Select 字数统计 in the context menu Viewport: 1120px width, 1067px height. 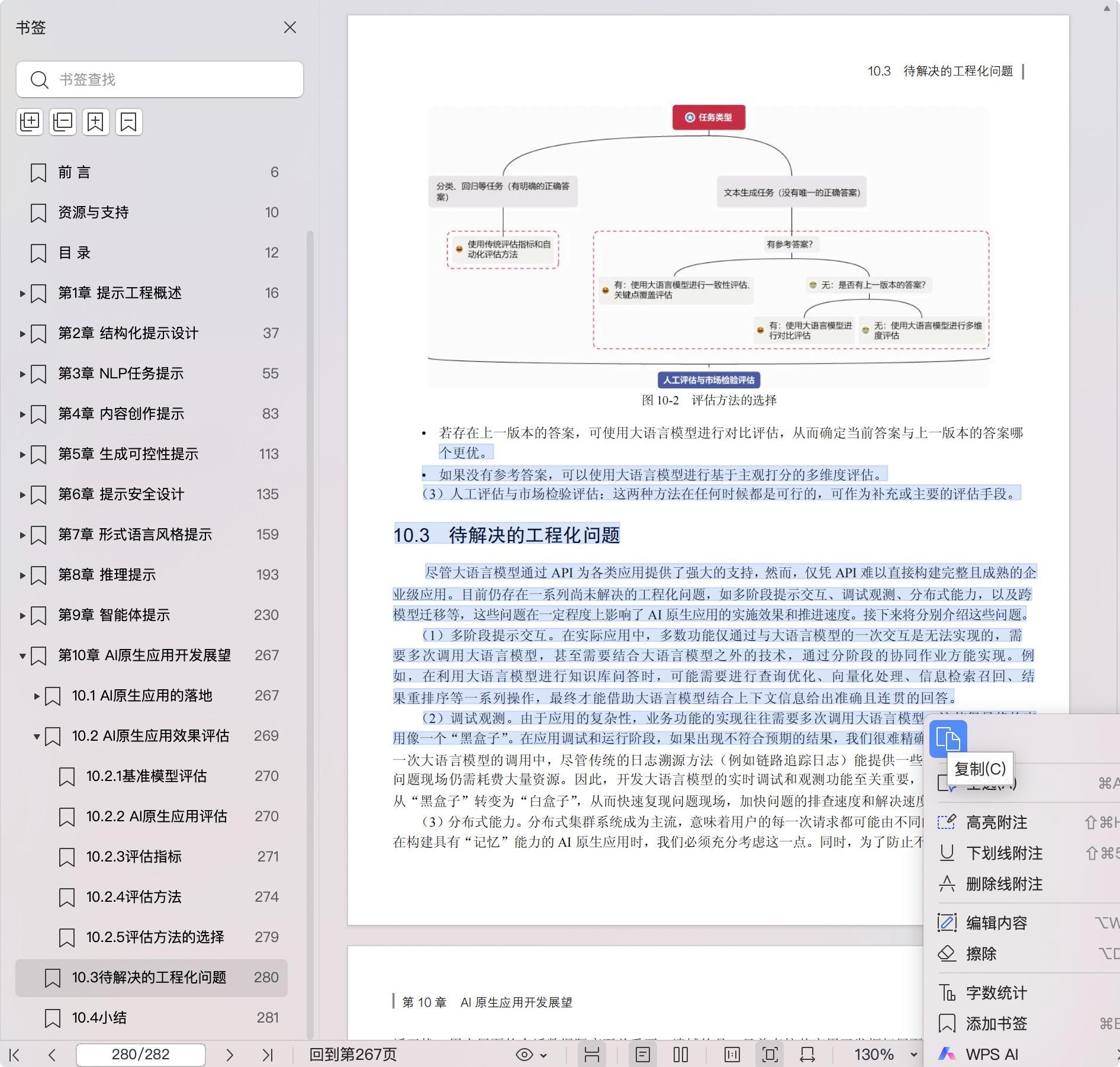point(996,993)
